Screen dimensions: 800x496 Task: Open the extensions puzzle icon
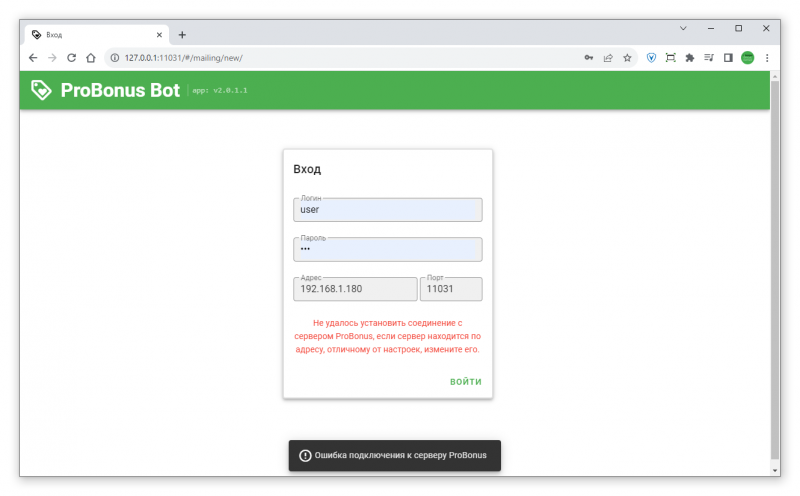point(690,58)
